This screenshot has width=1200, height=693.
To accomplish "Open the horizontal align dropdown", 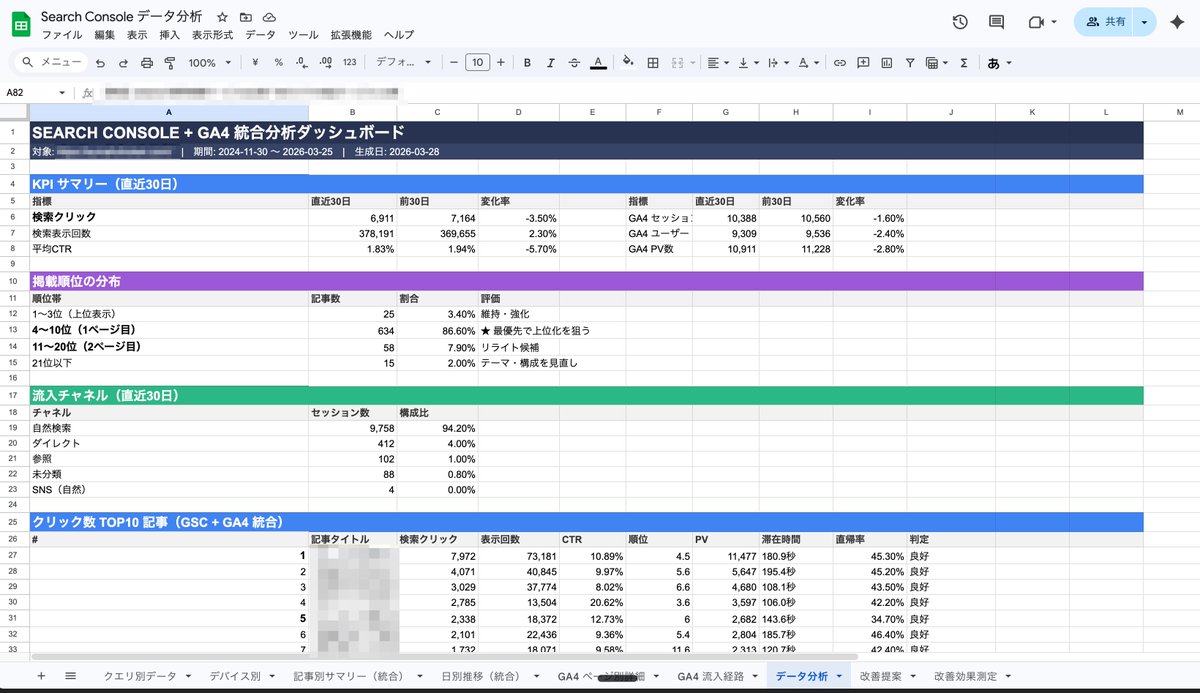I will coord(718,62).
